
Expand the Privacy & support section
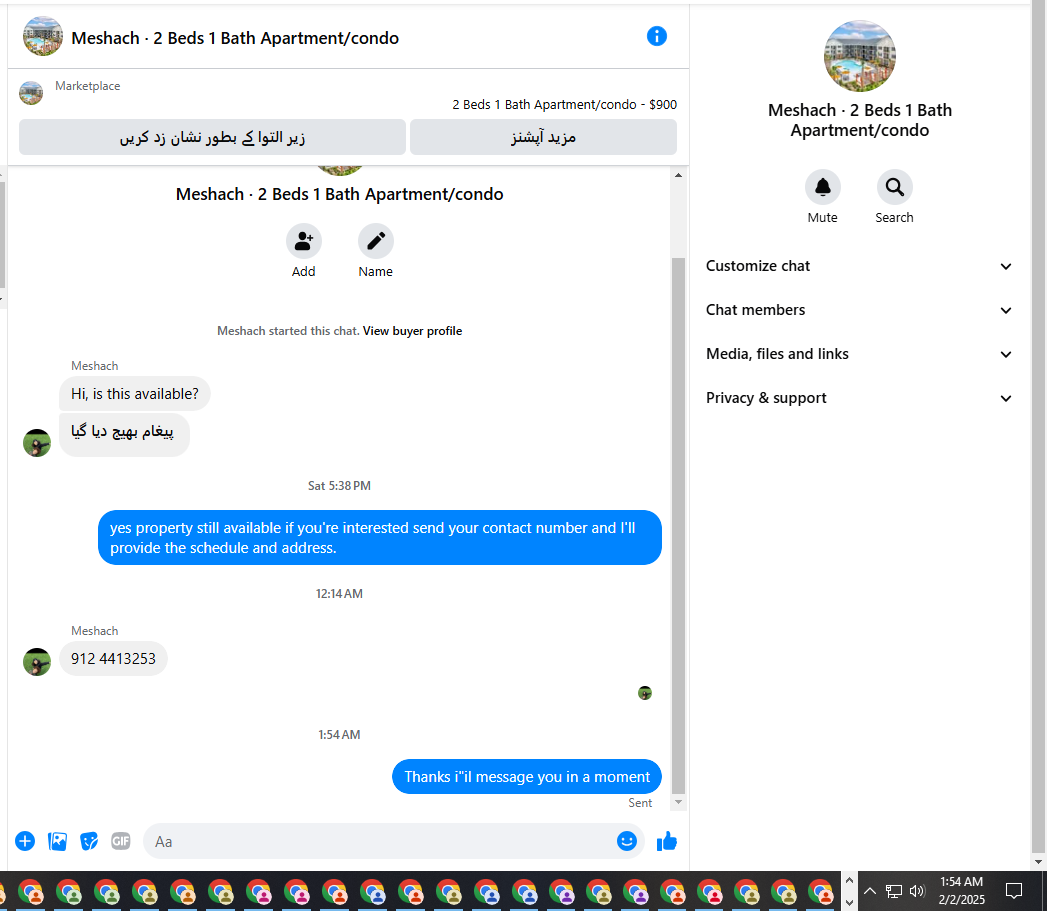coord(859,398)
